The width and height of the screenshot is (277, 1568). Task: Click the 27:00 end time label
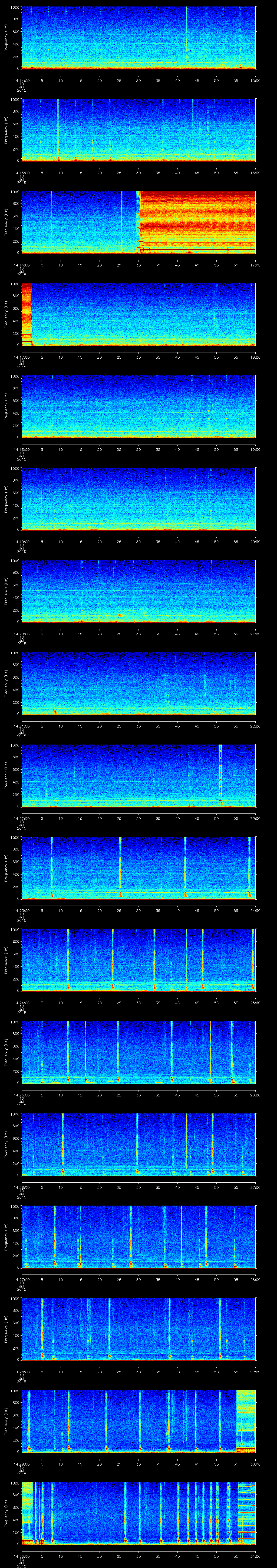click(x=255, y=1187)
